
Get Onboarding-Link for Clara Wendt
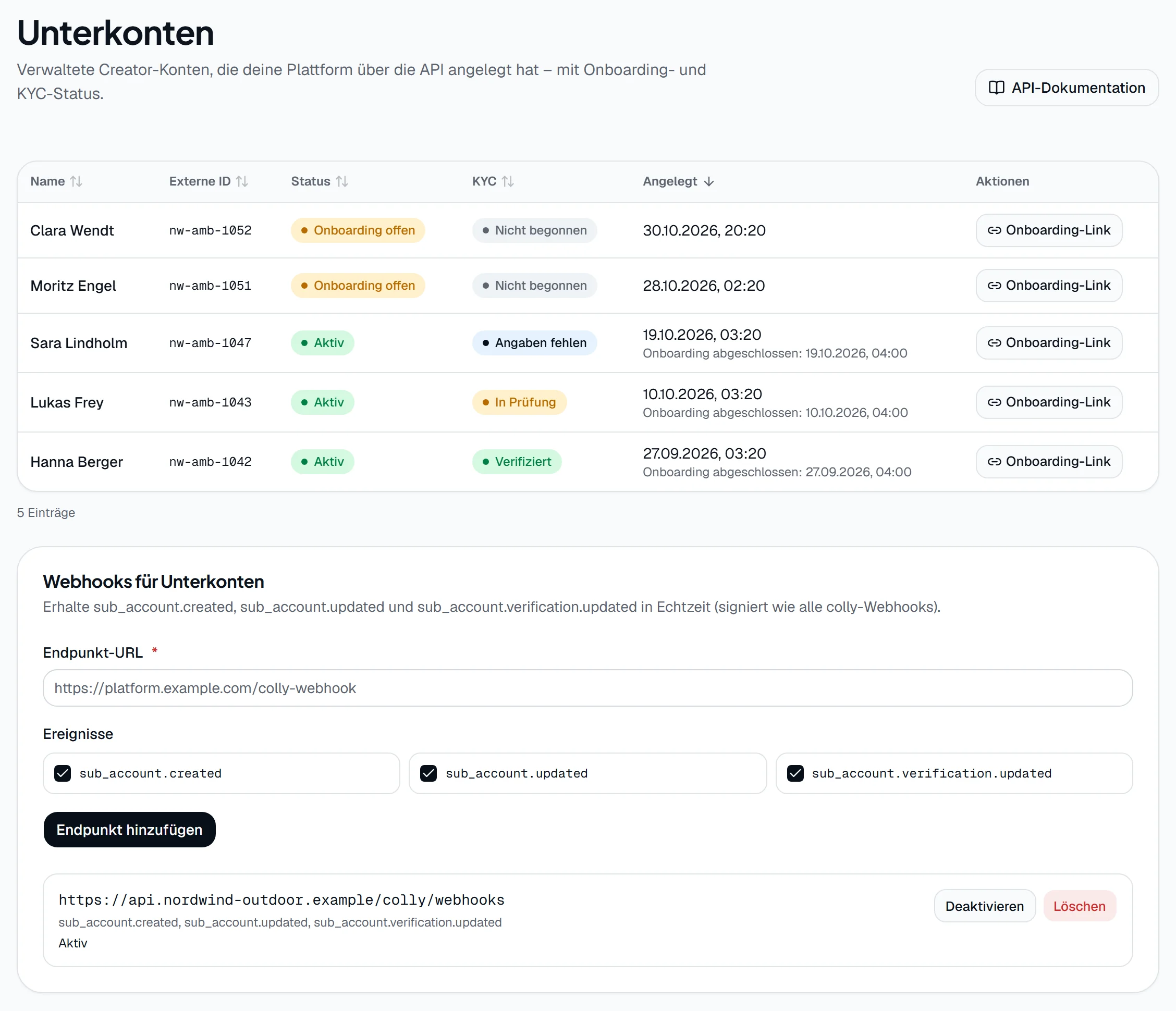click(x=1049, y=230)
